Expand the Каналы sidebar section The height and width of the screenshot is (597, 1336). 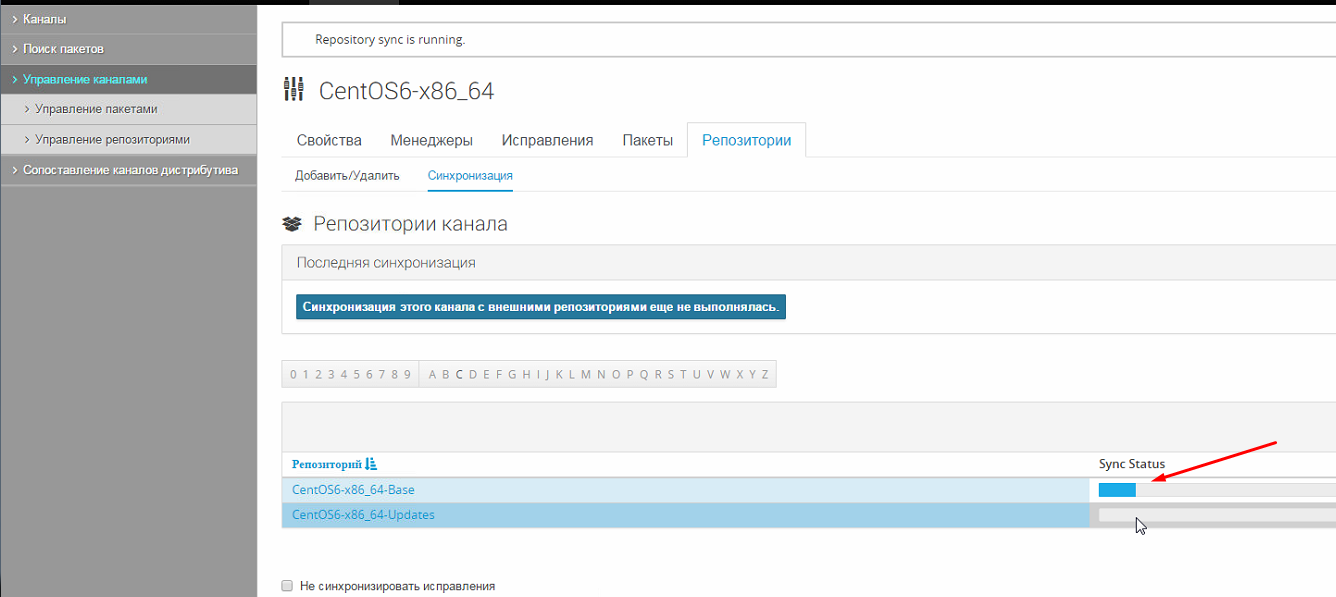44,19
